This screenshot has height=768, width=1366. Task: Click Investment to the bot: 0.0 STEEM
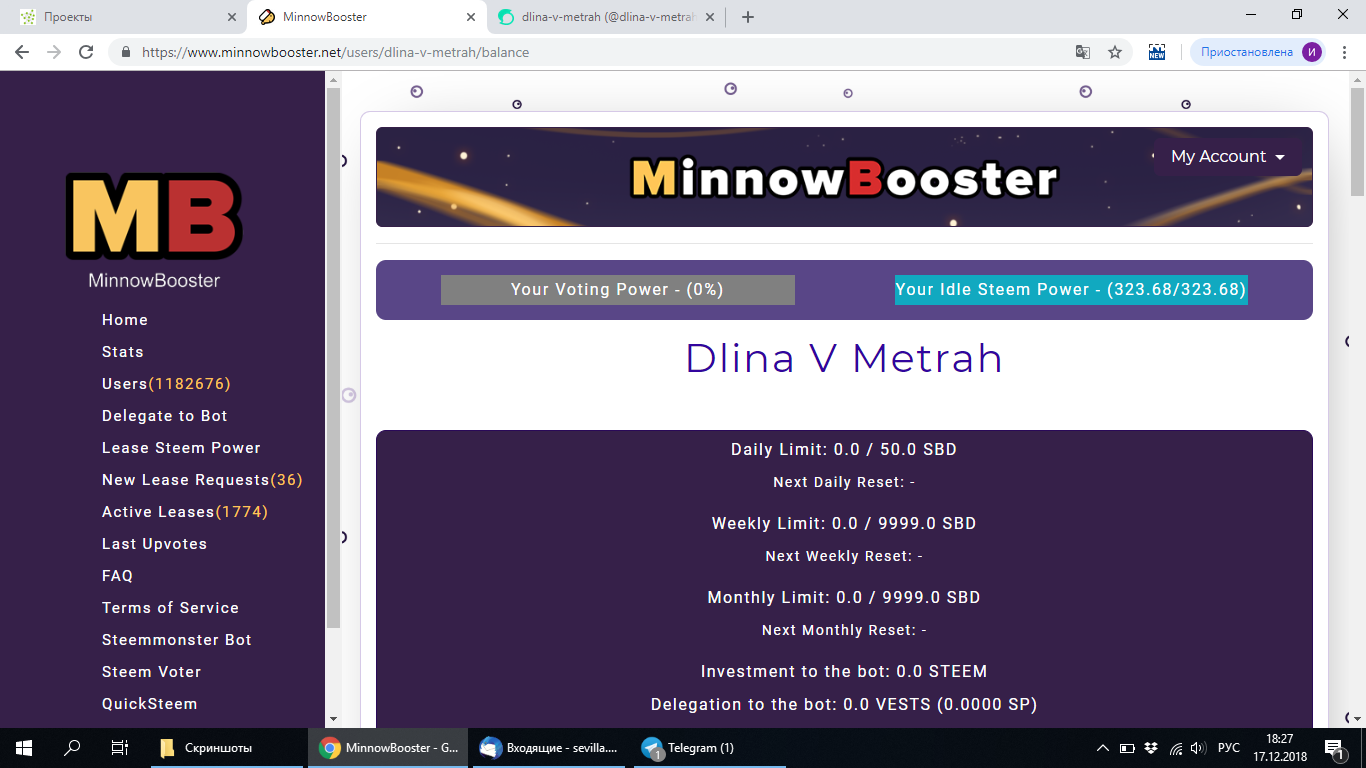tap(844, 672)
